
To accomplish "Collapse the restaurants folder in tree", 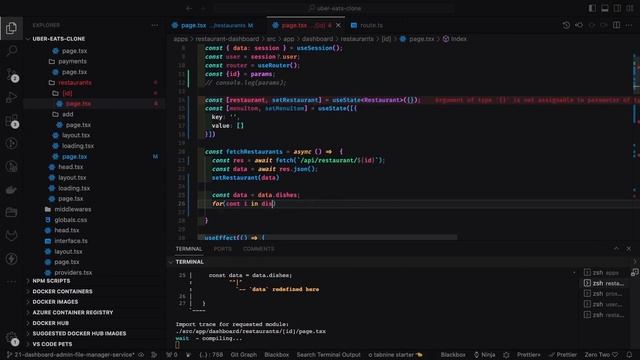I will point(75,82).
